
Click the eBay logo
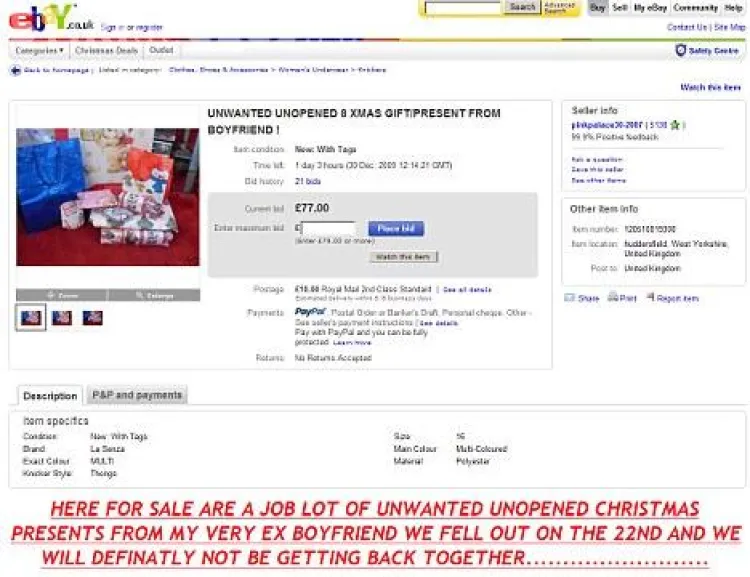click(50, 18)
